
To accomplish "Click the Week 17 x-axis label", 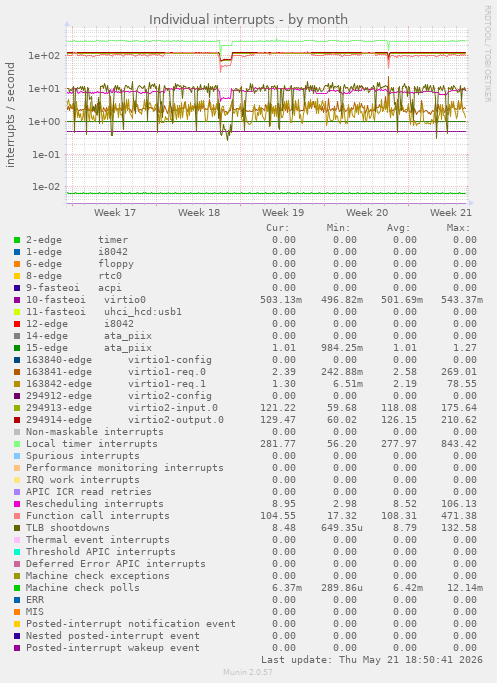I will click(115, 213).
